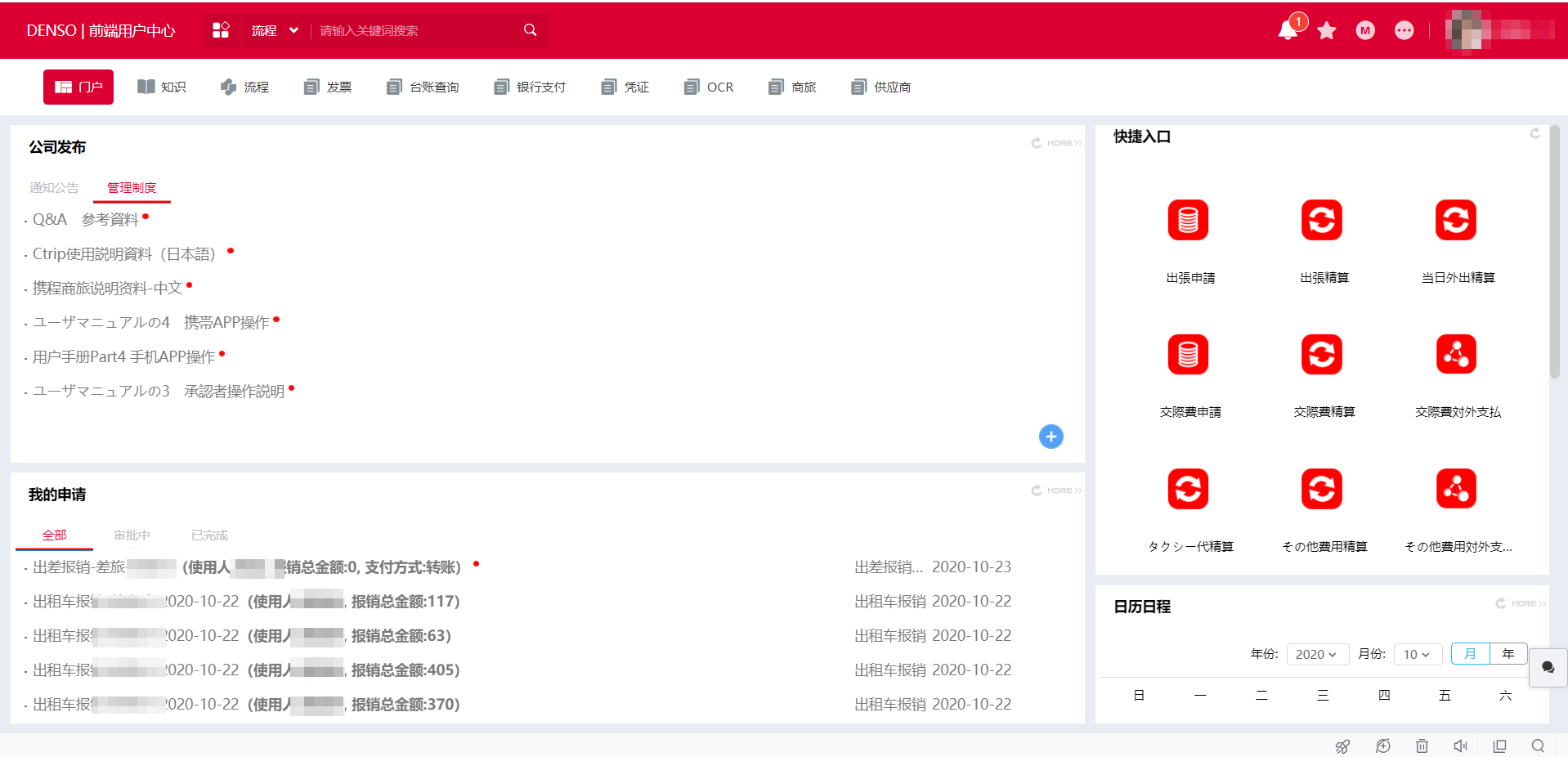The height and width of the screenshot is (757, 1568).
Task: Open 出張申請 quick entry icon
Action: tap(1188, 220)
